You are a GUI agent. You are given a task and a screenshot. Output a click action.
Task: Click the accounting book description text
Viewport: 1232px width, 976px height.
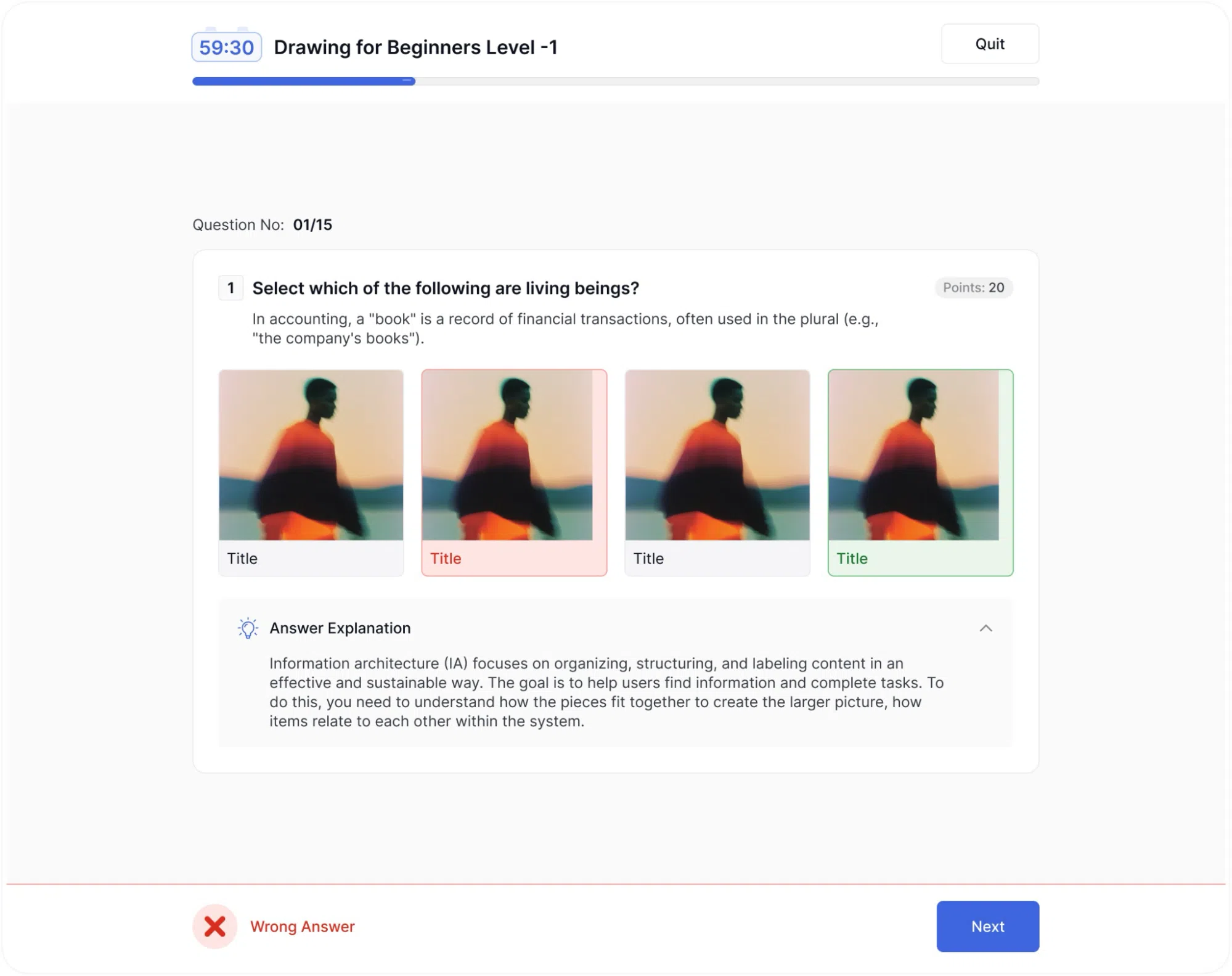pyautogui.click(x=565, y=328)
